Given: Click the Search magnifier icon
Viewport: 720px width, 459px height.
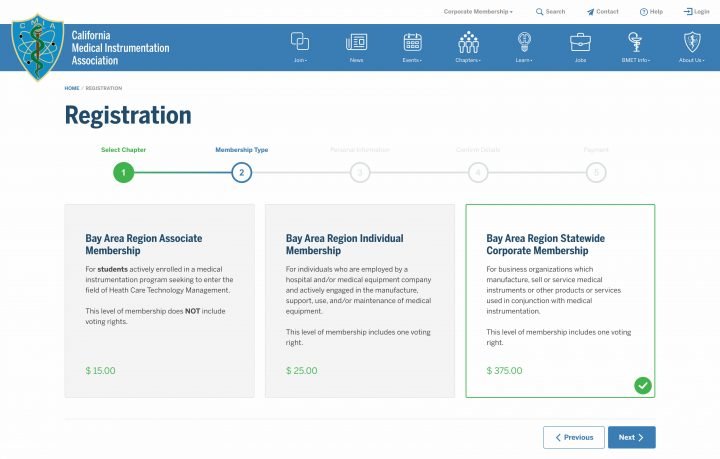Looking at the screenshot, I should pyautogui.click(x=540, y=11).
